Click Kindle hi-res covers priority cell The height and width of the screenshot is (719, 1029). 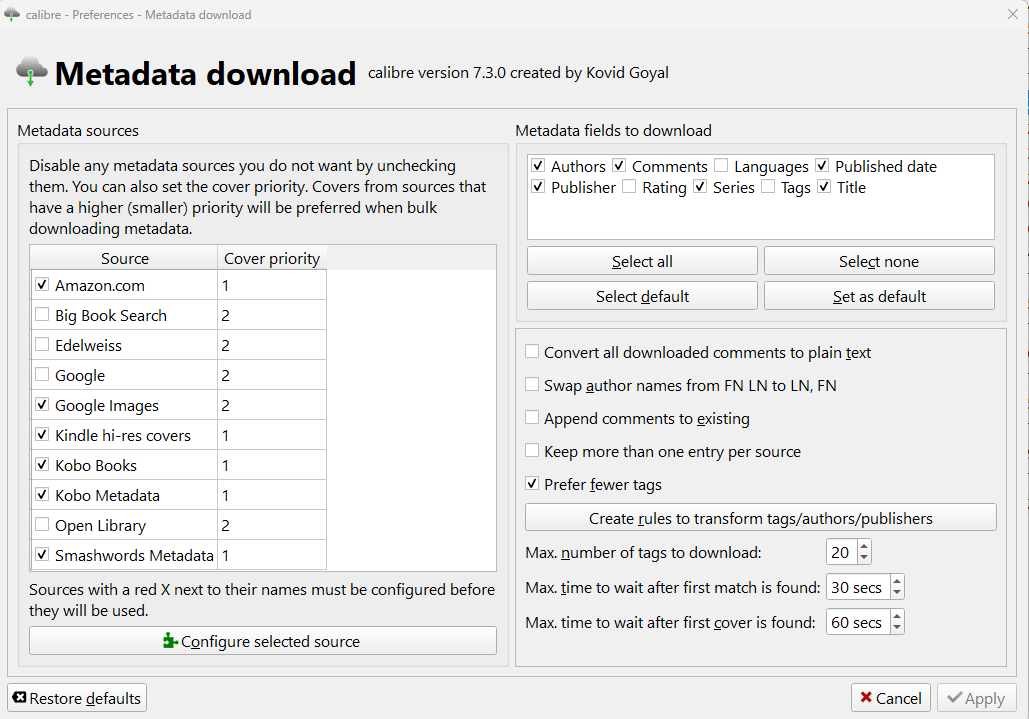pyautogui.click(x=272, y=435)
